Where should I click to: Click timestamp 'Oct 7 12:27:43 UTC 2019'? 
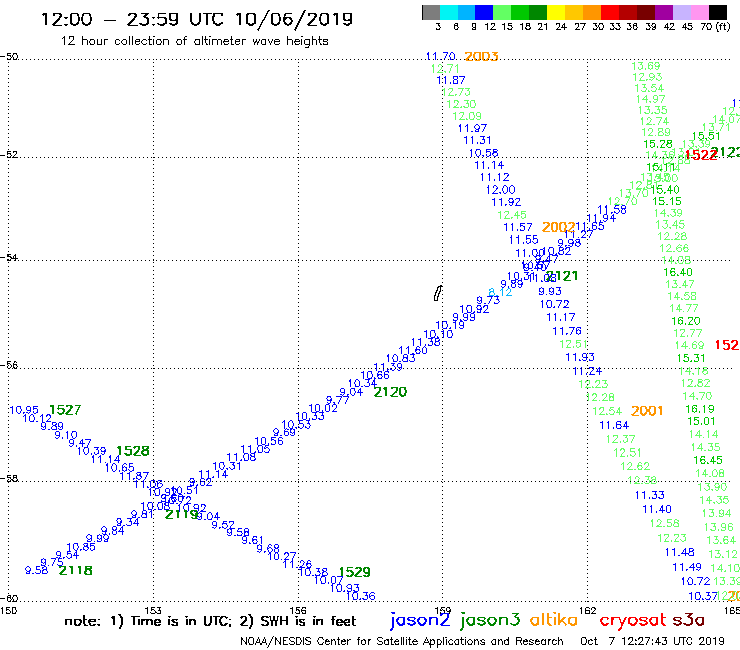pos(652,641)
